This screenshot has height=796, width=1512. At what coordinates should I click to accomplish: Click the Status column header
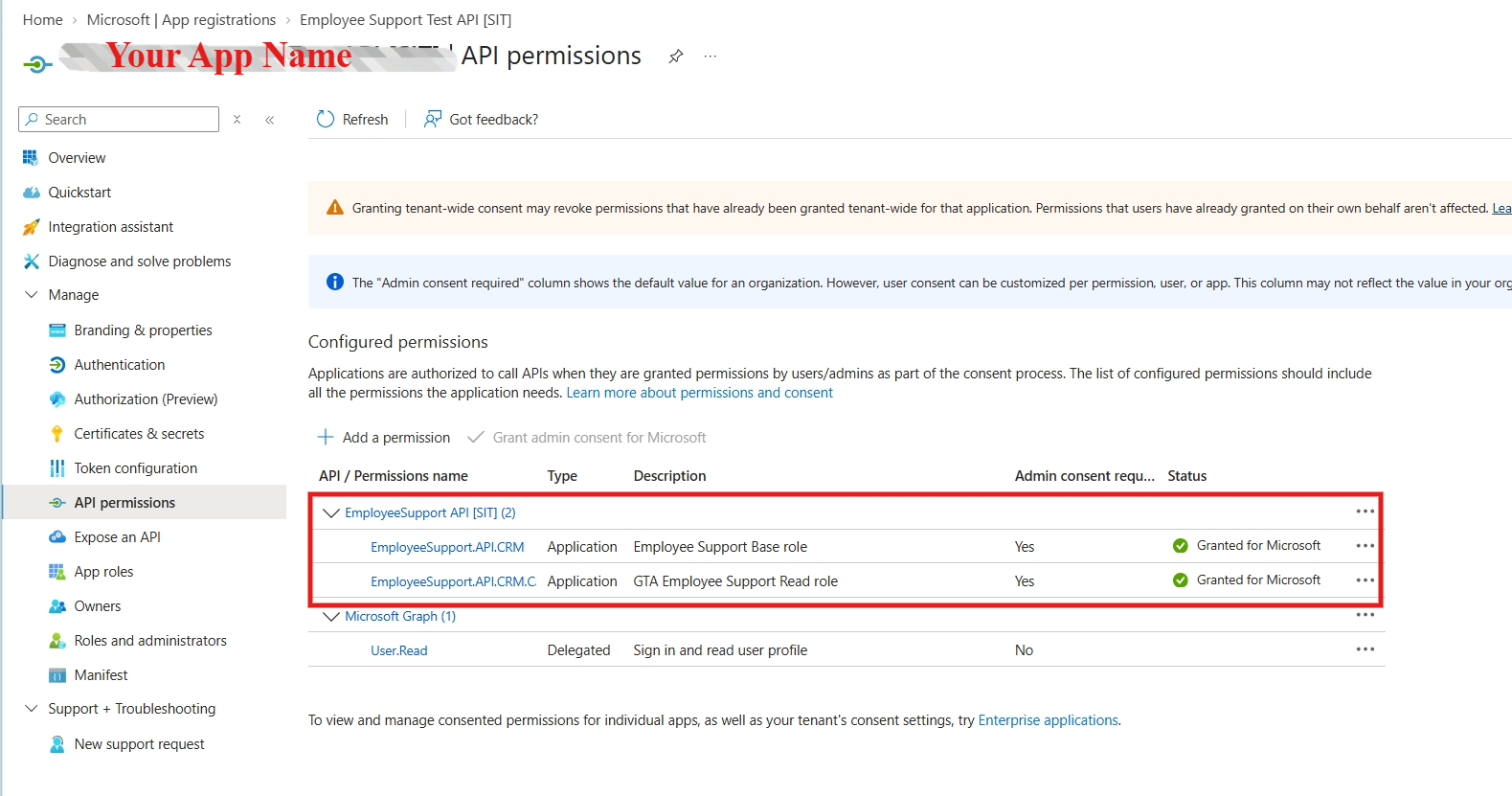click(1187, 476)
